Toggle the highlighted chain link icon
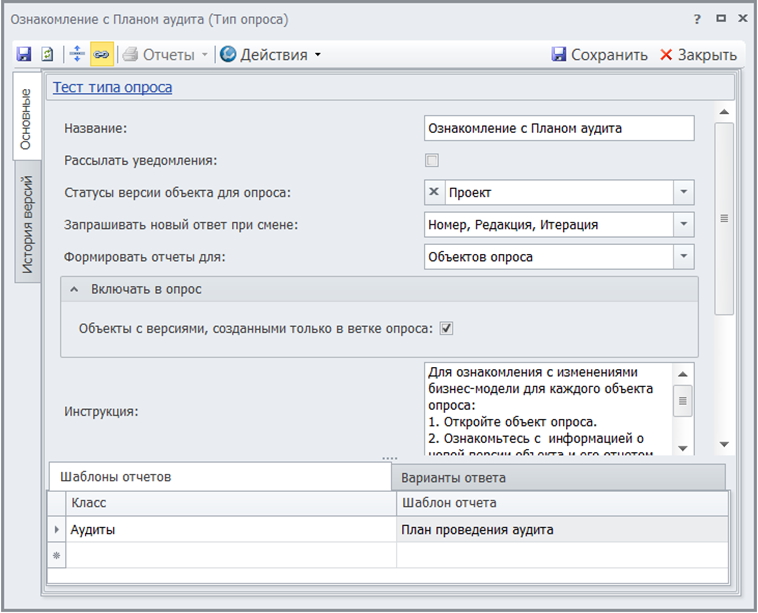758x613 pixels. coord(101,54)
